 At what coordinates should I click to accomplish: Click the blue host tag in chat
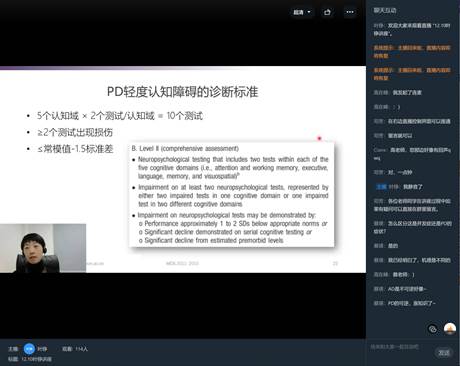click(x=381, y=187)
